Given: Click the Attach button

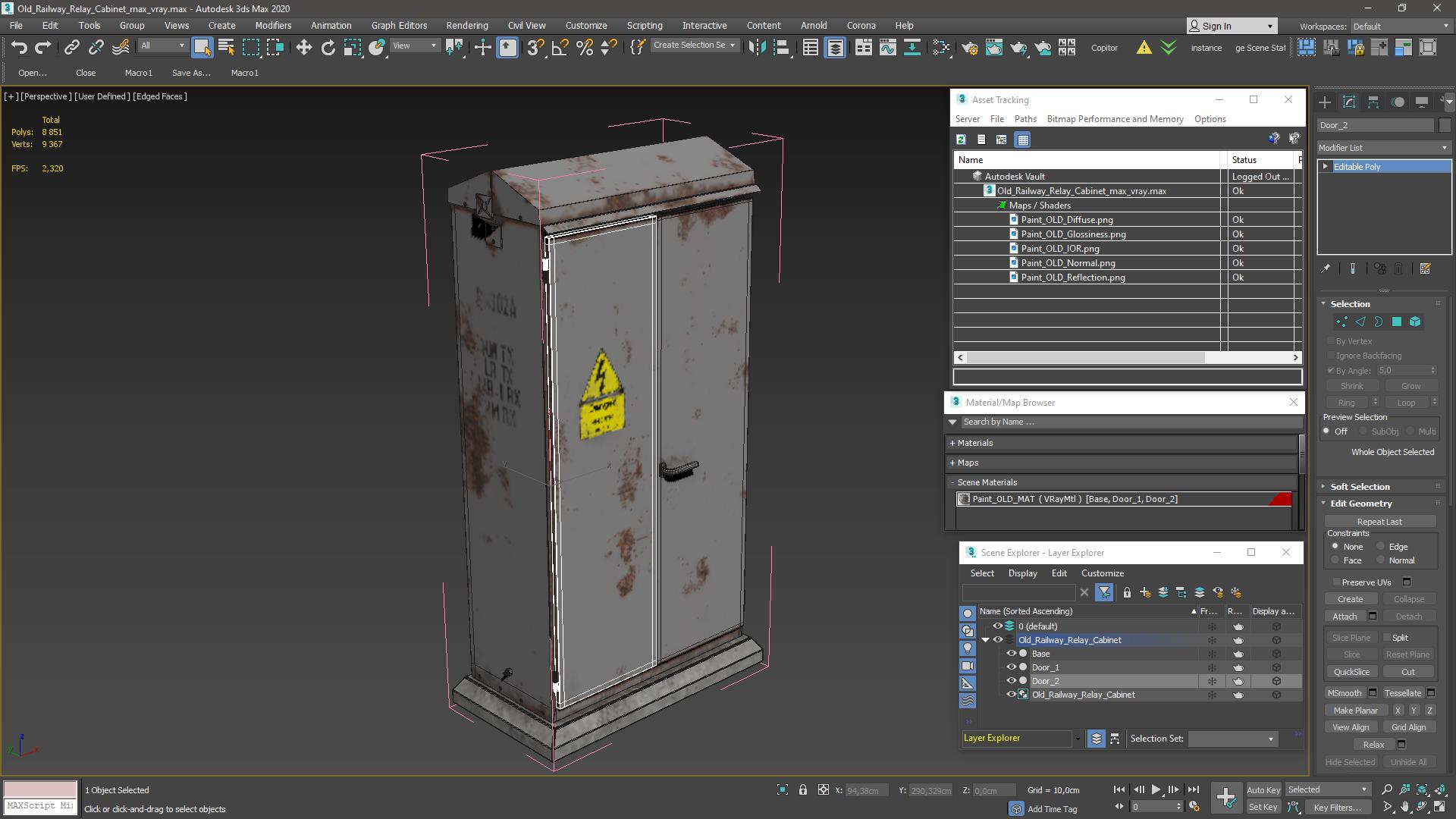Looking at the screenshot, I should coord(1345,617).
